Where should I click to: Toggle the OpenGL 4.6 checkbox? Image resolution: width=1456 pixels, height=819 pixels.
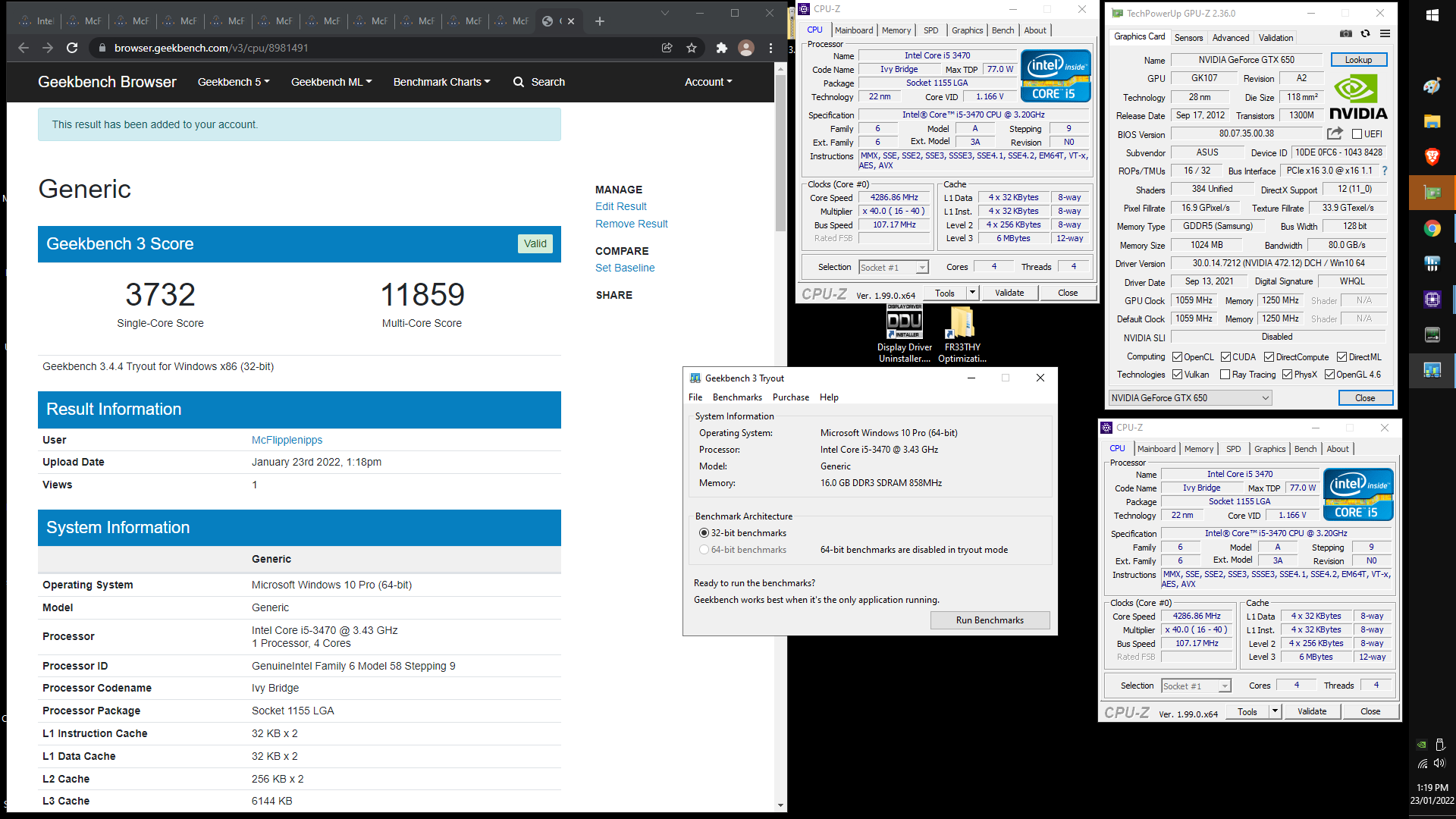[1329, 375]
